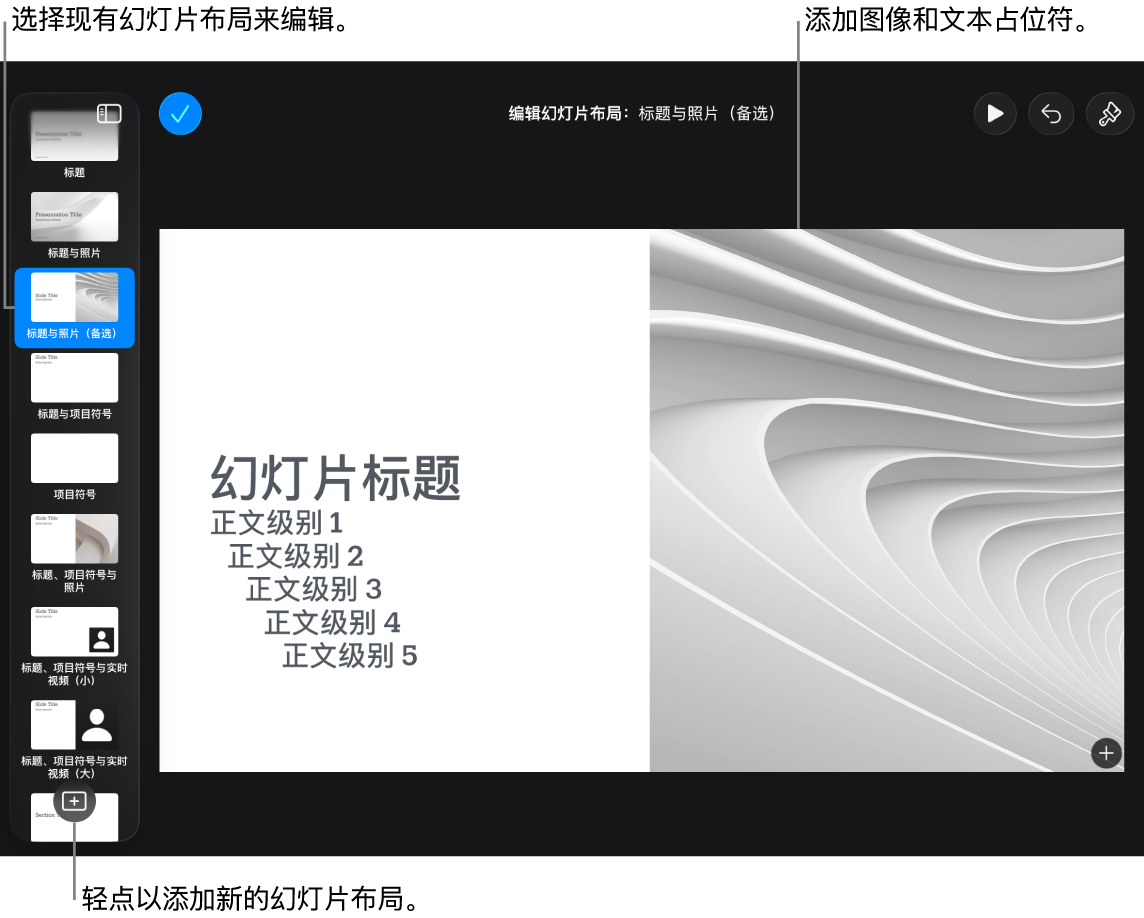The width and height of the screenshot is (1144, 918).
Task: Select the 标题与照片 layout thumbnail
Action: 74,225
